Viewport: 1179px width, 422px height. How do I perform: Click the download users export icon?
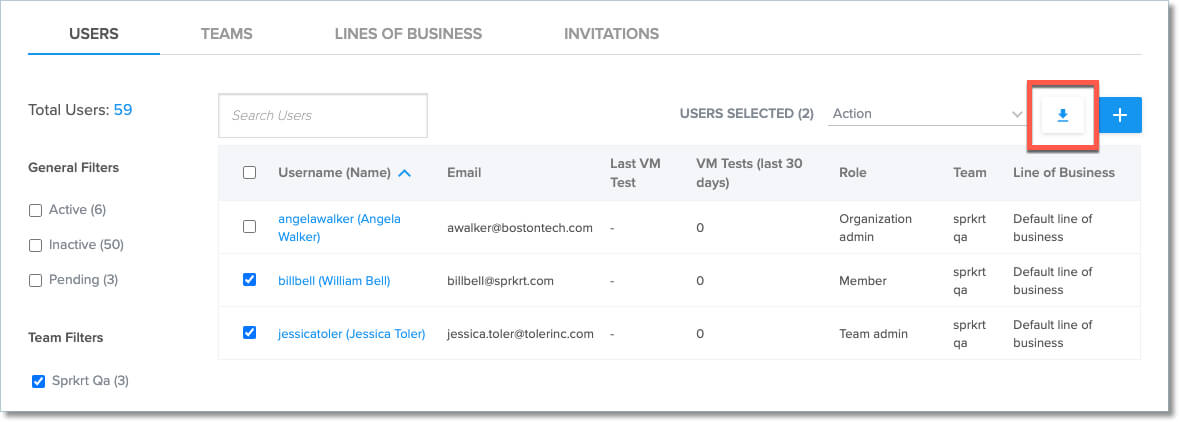[x=1063, y=116]
